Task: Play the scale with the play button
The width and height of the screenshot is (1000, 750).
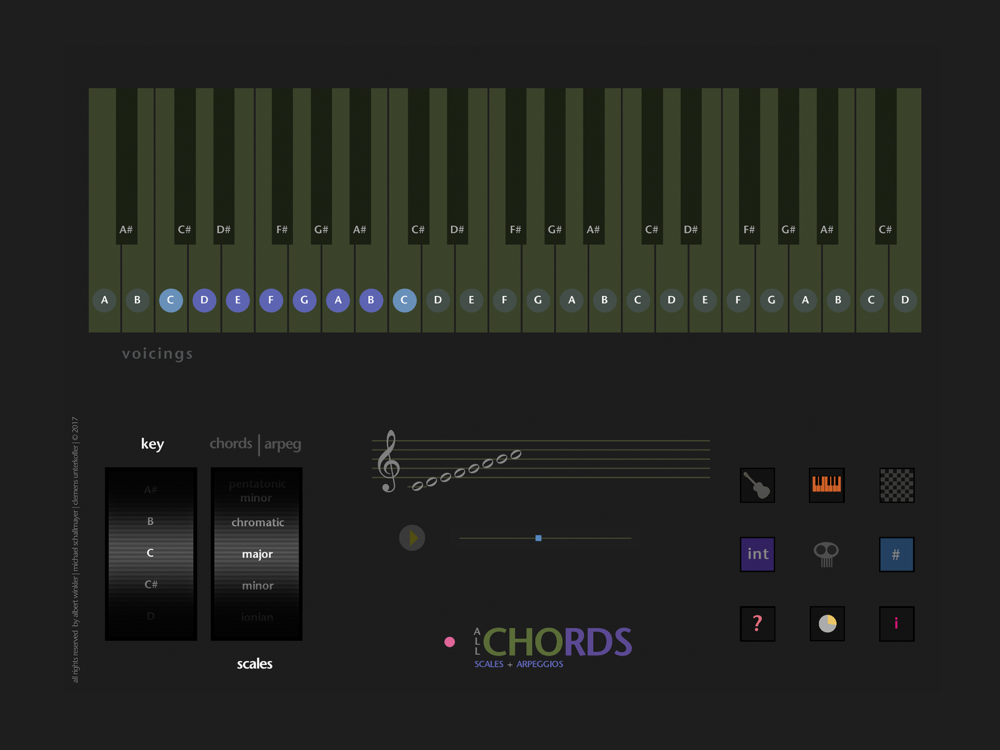Action: pos(412,538)
